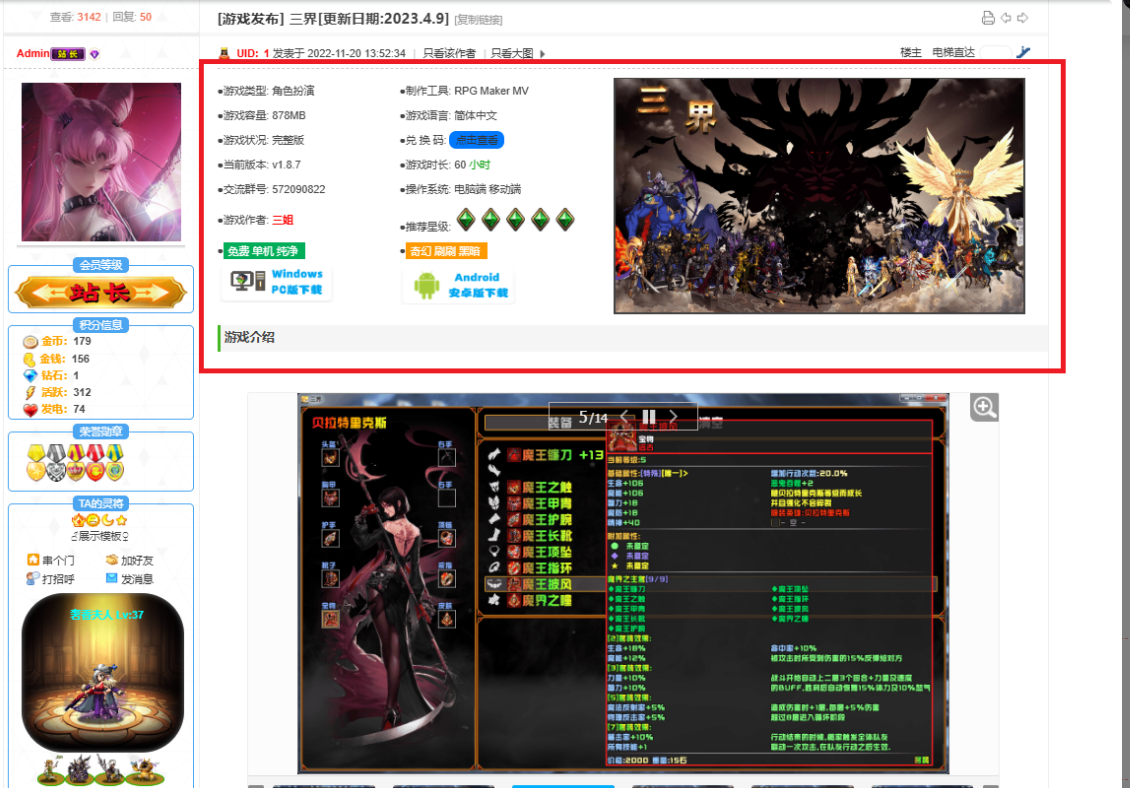
Task: Click the Admin pink avatar picture
Action: click(x=101, y=161)
